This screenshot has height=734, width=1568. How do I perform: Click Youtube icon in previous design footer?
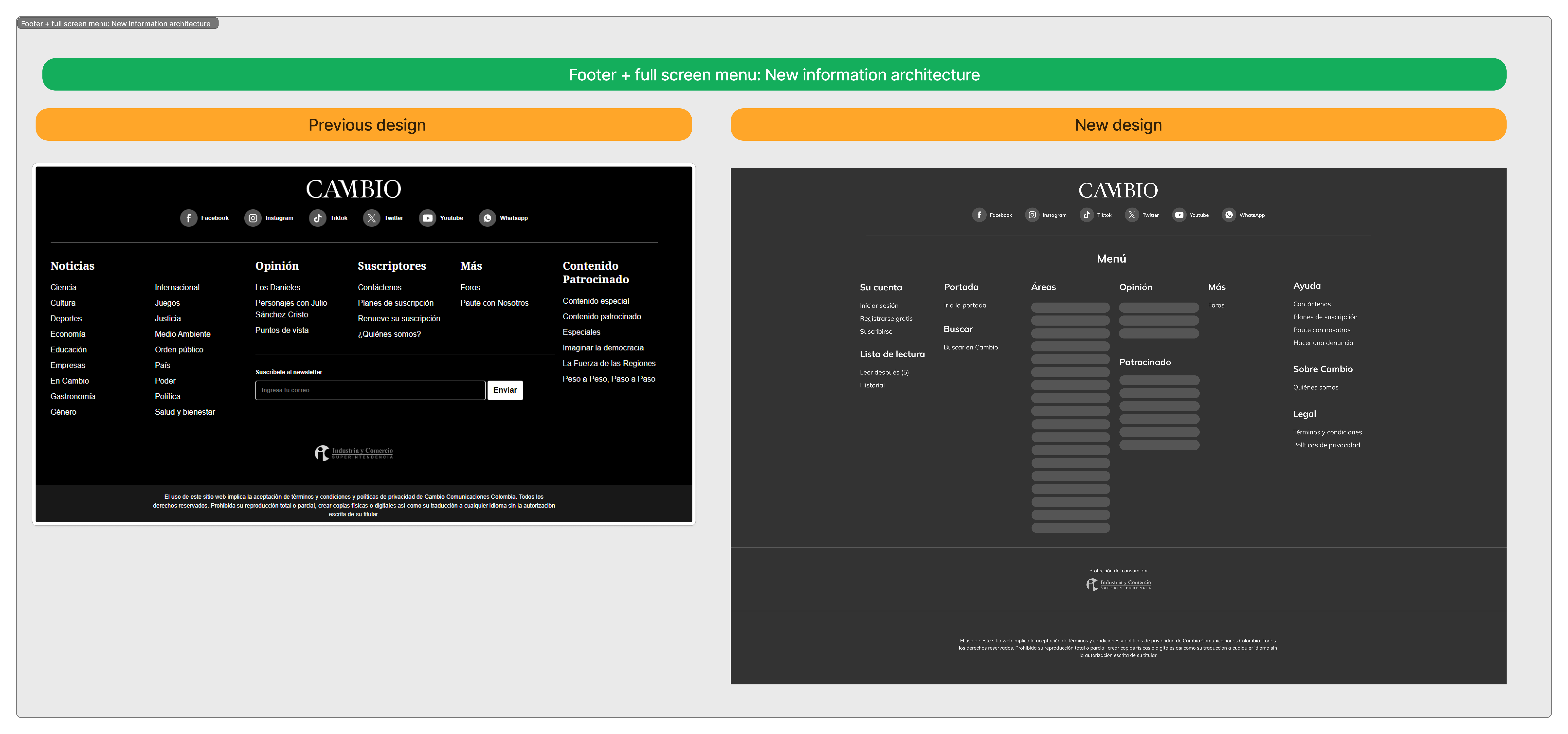click(428, 218)
